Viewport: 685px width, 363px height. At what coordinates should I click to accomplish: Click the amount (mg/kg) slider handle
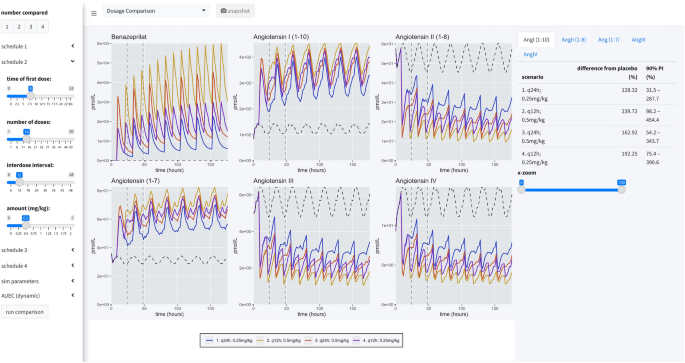(x=26, y=225)
